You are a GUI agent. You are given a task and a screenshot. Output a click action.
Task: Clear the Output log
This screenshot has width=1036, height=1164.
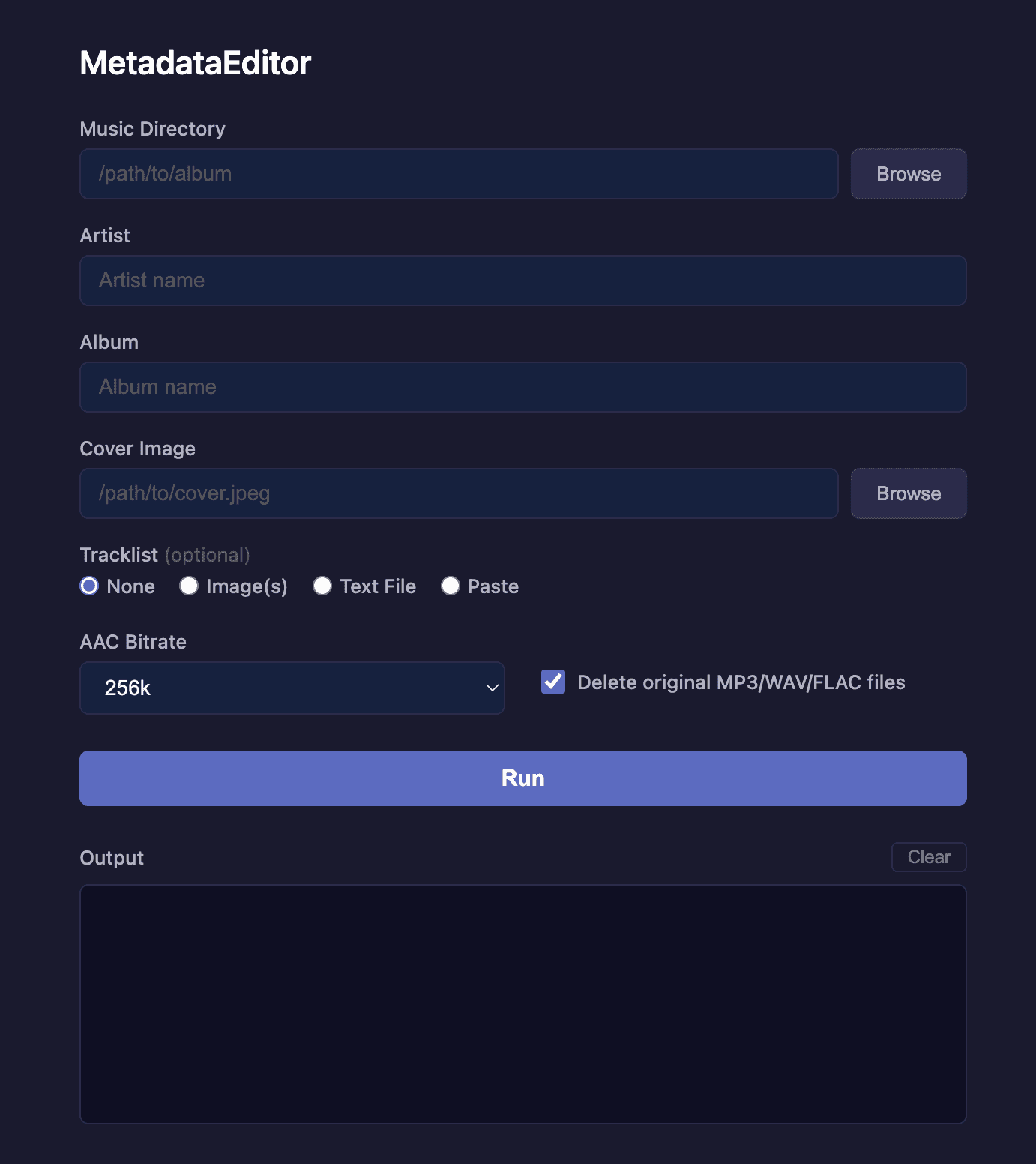pyautogui.click(x=928, y=857)
